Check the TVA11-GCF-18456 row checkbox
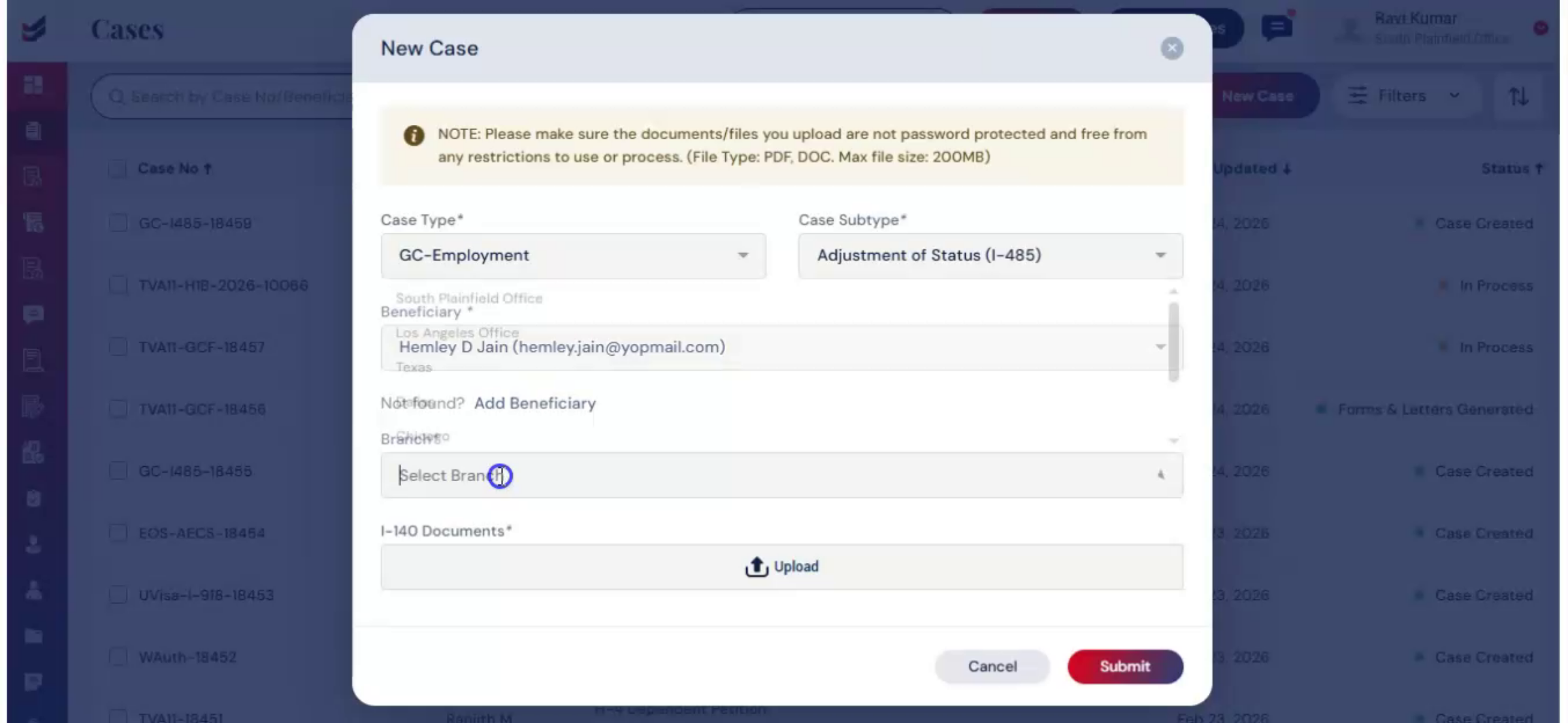1568x723 pixels. 118,409
